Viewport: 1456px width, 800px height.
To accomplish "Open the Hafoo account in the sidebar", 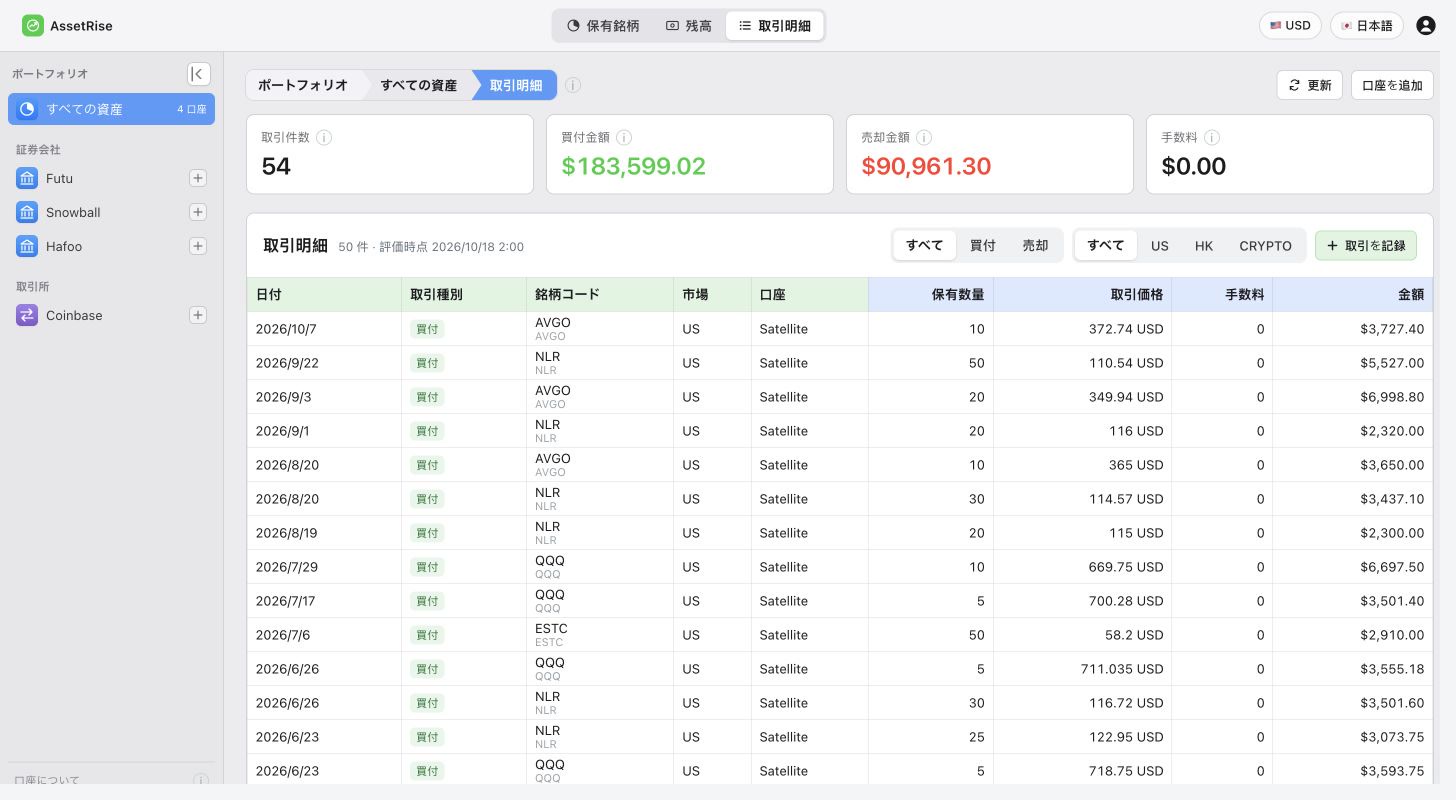I will 64,246.
